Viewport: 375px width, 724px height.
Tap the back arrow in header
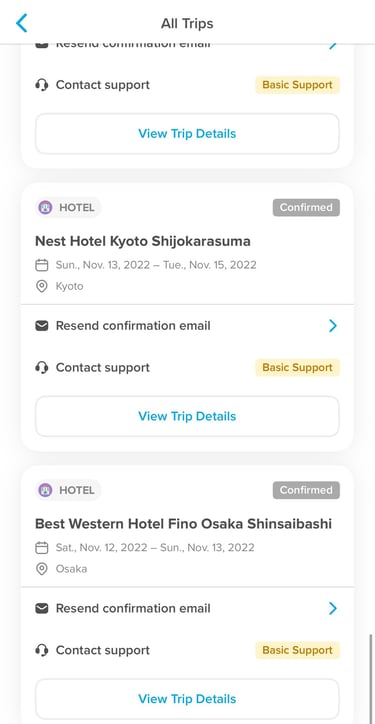(21, 23)
